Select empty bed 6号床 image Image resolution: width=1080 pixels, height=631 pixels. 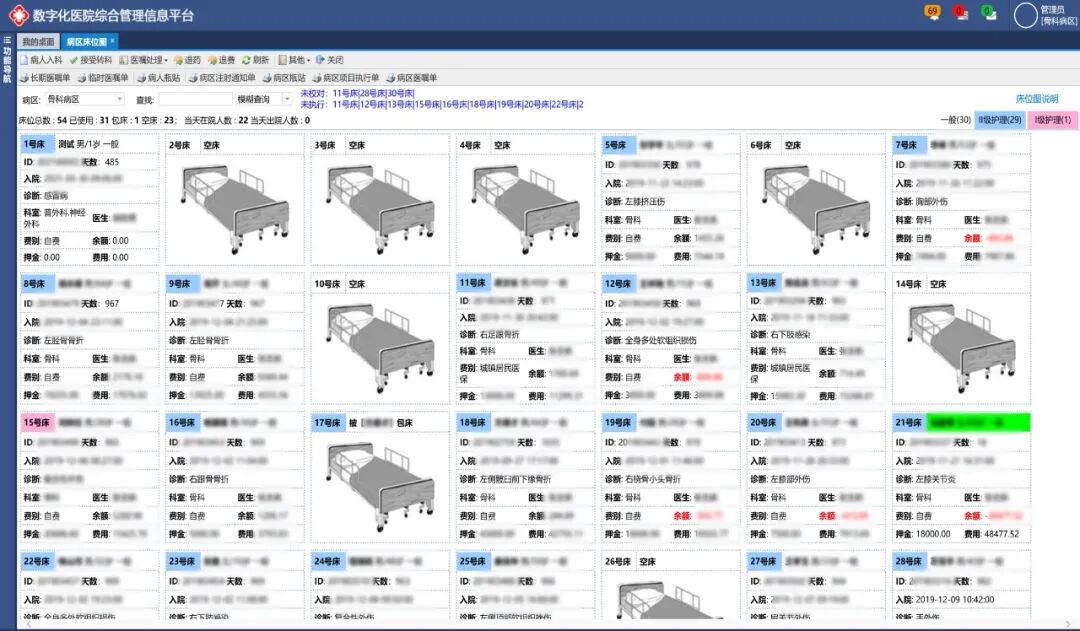pos(816,209)
